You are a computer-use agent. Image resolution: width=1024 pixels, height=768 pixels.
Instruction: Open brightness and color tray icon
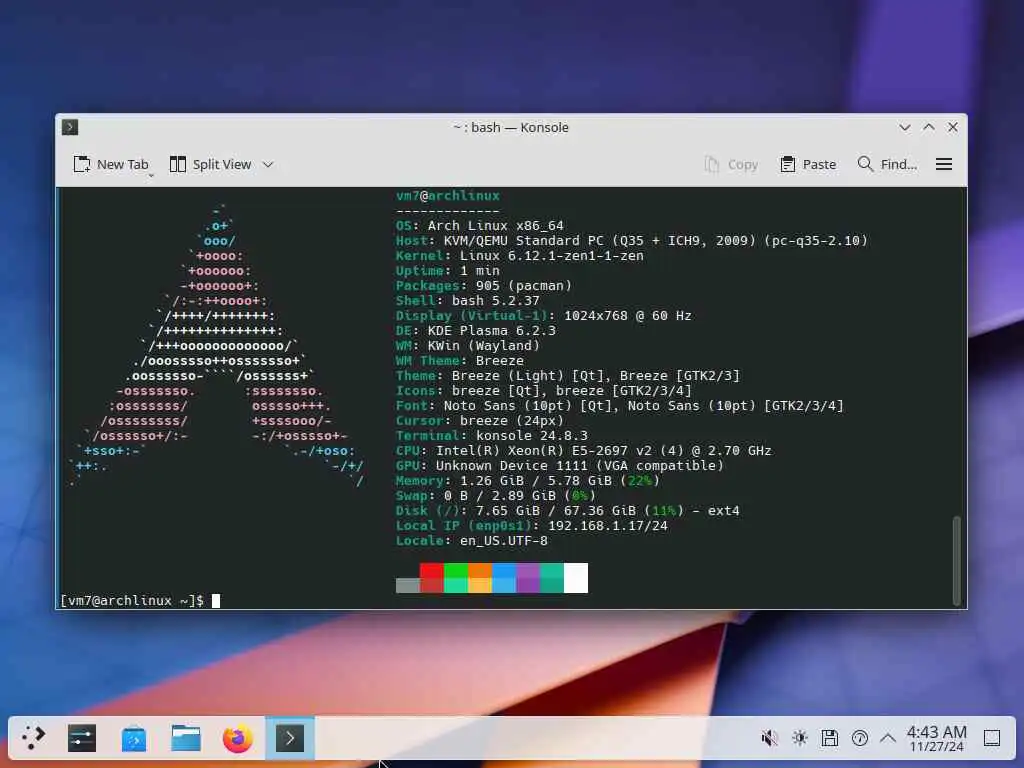799,738
